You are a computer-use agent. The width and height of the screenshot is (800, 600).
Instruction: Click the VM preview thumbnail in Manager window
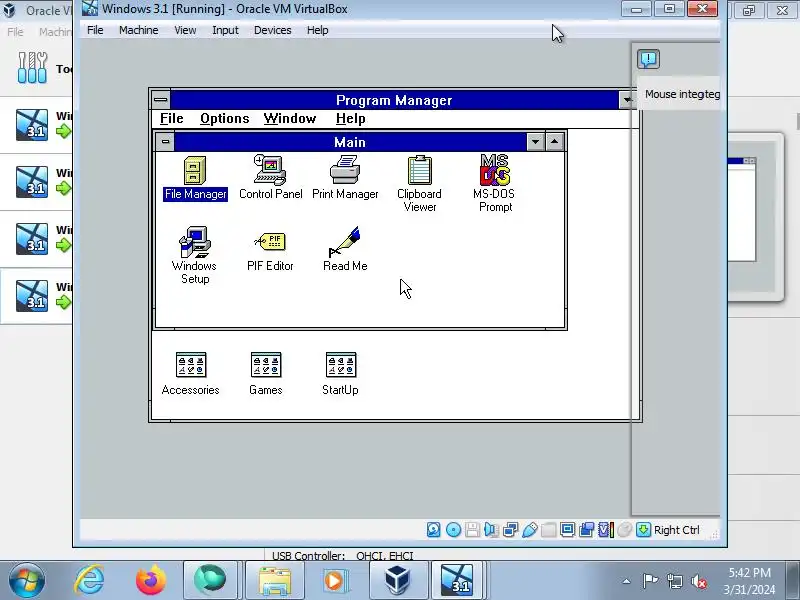[x=754, y=217]
